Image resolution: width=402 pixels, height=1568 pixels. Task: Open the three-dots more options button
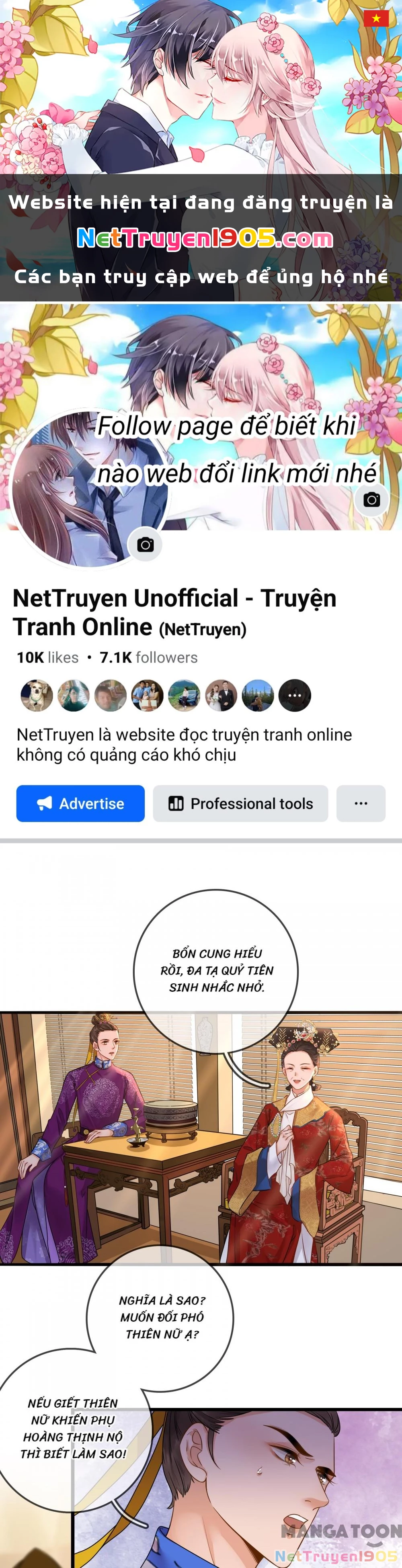point(361,803)
